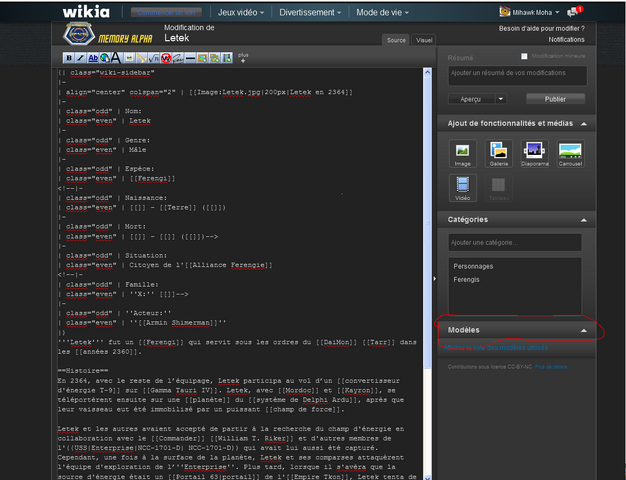626x480 pixels.
Task: Add a Galerie from the media panel
Action: (499, 153)
